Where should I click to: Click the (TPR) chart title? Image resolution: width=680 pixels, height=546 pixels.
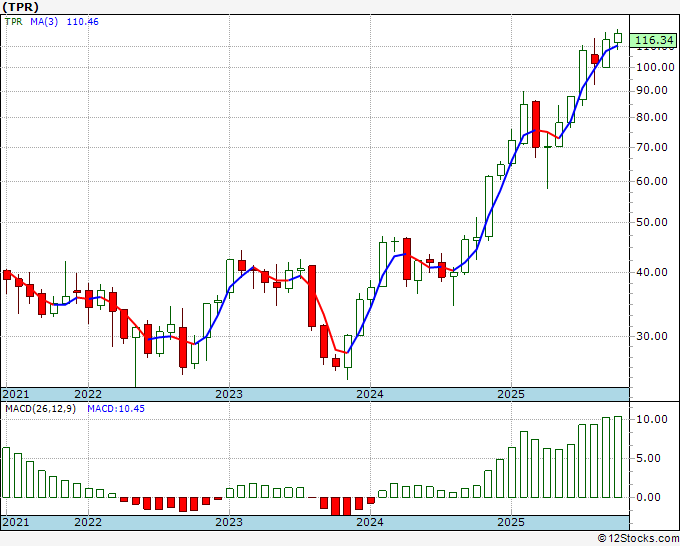[20, 7]
